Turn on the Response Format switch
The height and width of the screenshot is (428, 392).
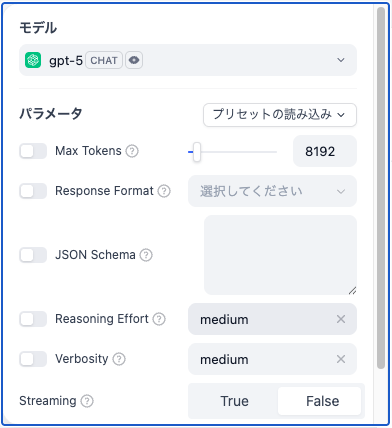point(33,191)
